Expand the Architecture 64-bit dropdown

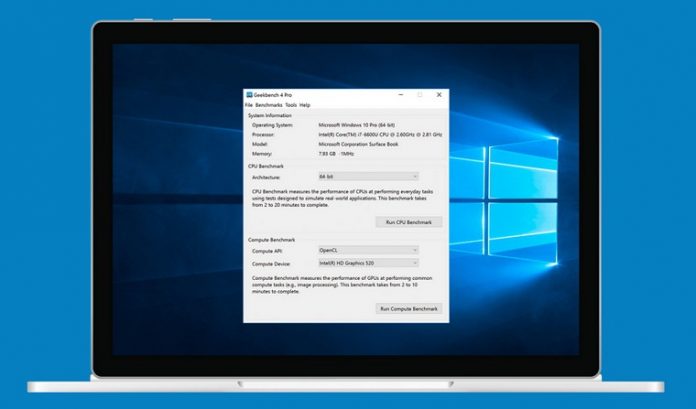click(368, 177)
